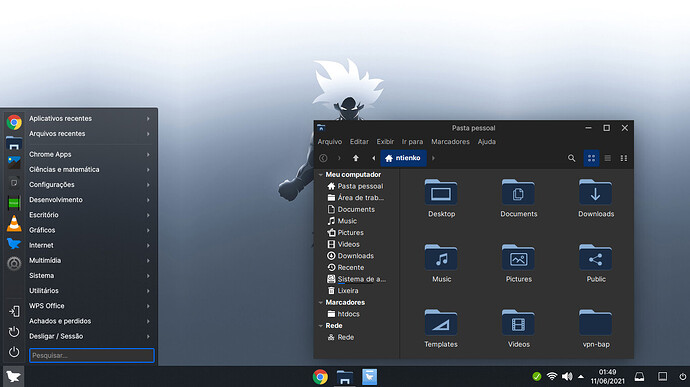
Task: Open the Pictures folder icon
Action: (x=518, y=263)
